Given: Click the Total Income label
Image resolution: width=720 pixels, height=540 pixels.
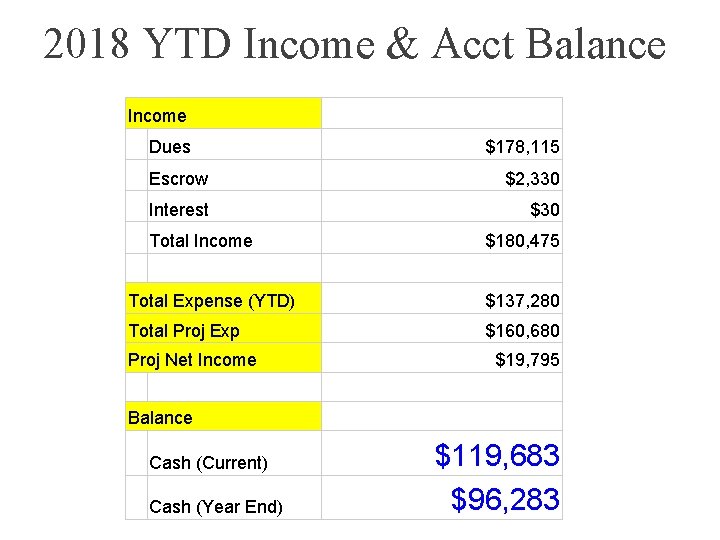Looking at the screenshot, I should click(200, 240).
